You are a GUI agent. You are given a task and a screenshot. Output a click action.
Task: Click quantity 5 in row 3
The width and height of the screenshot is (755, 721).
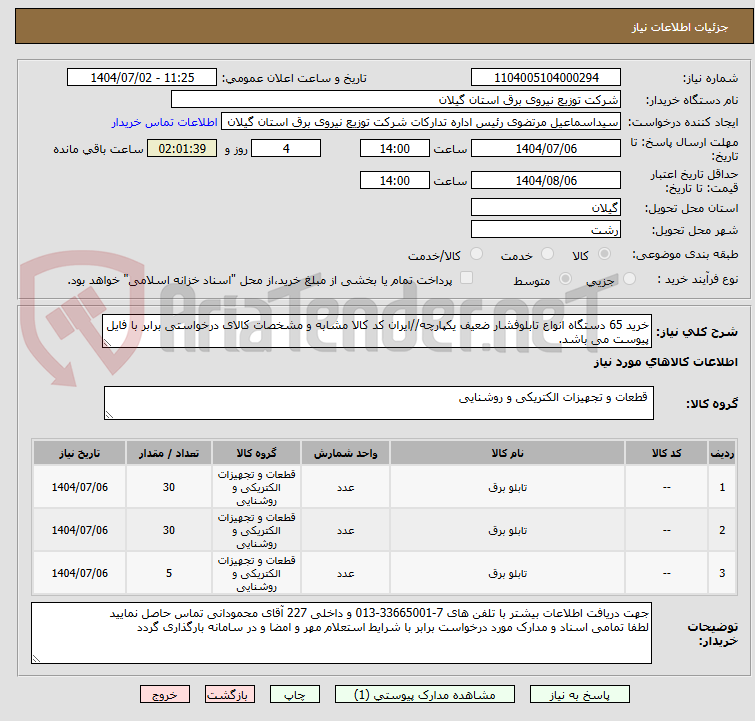click(x=169, y=573)
